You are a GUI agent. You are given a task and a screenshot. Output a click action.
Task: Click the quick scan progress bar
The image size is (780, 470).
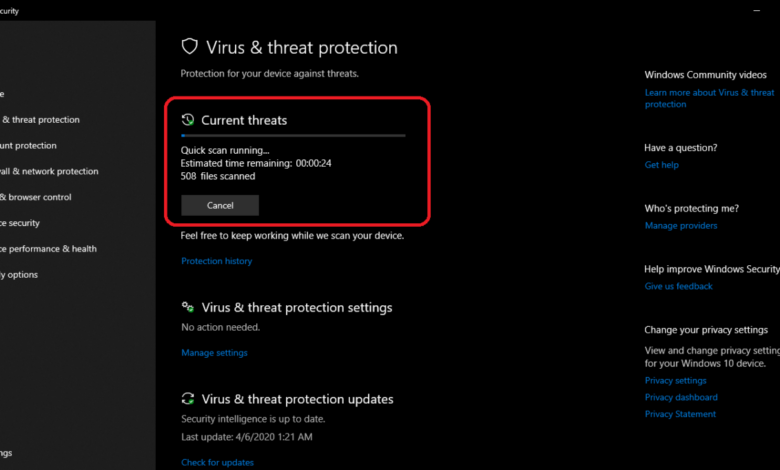tap(293, 135)
